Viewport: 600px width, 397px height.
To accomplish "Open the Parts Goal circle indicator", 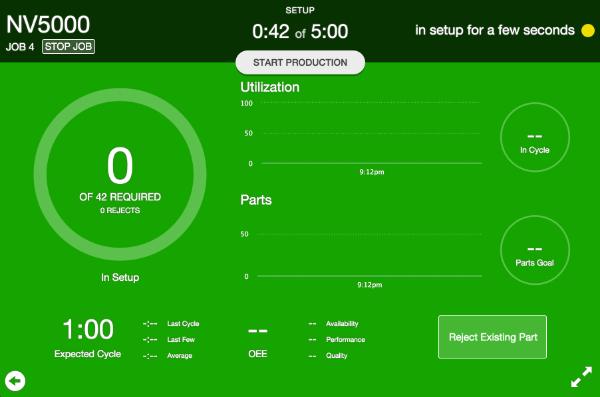I will [x=535, y=250].
